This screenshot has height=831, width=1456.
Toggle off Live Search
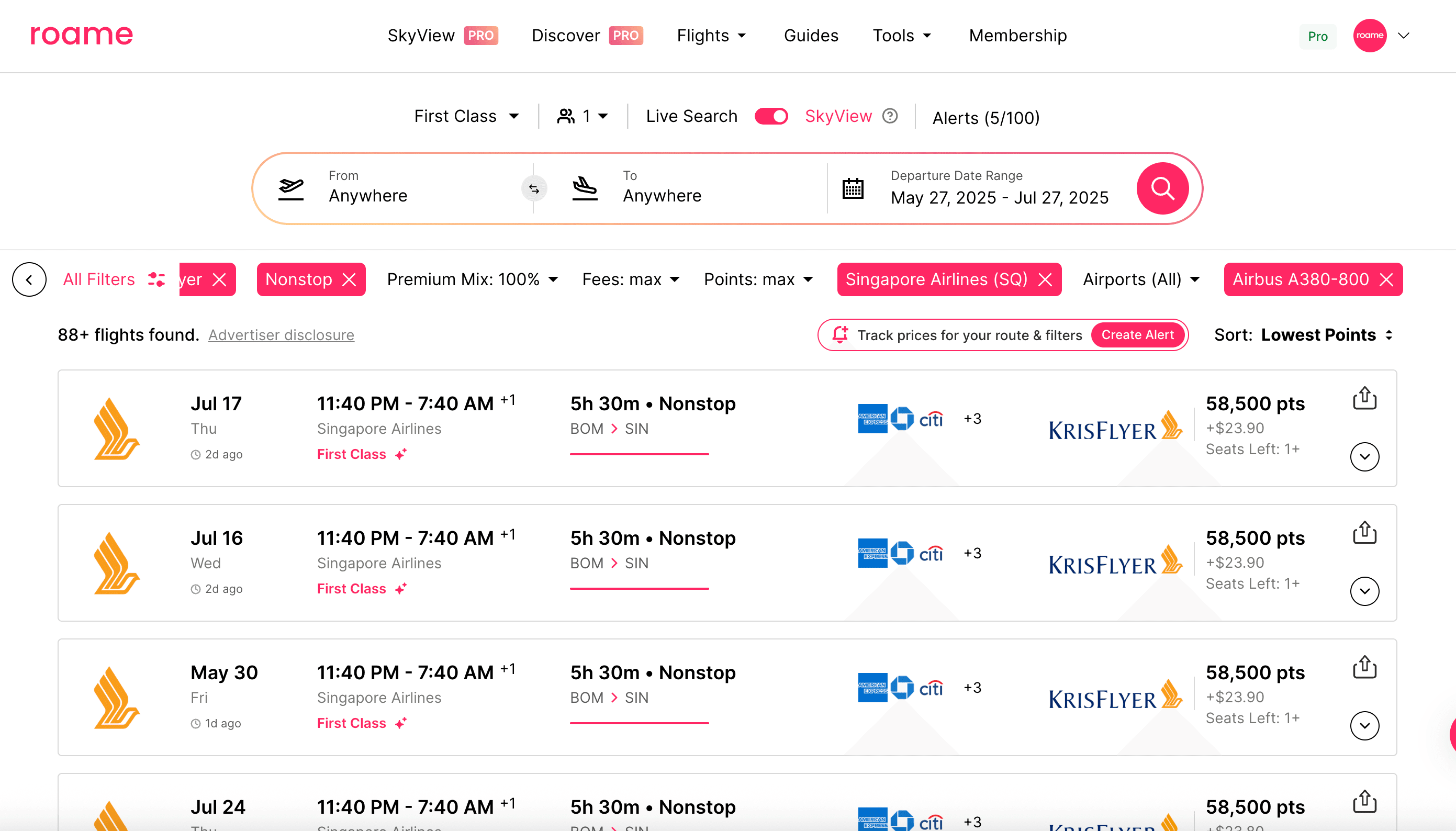pyautogui.click(x=770, y=116)
